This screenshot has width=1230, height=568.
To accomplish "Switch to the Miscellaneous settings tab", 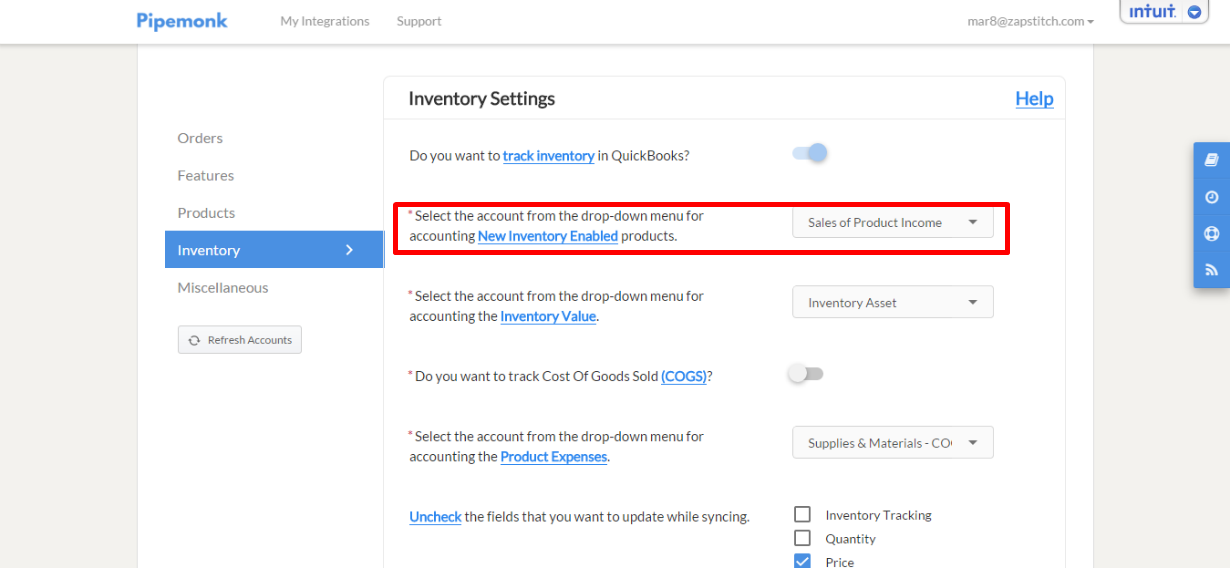I will (x=223, y=288).
